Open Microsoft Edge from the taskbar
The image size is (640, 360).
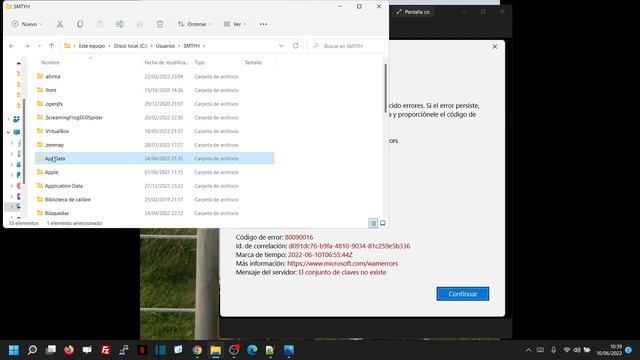point(252,350)
